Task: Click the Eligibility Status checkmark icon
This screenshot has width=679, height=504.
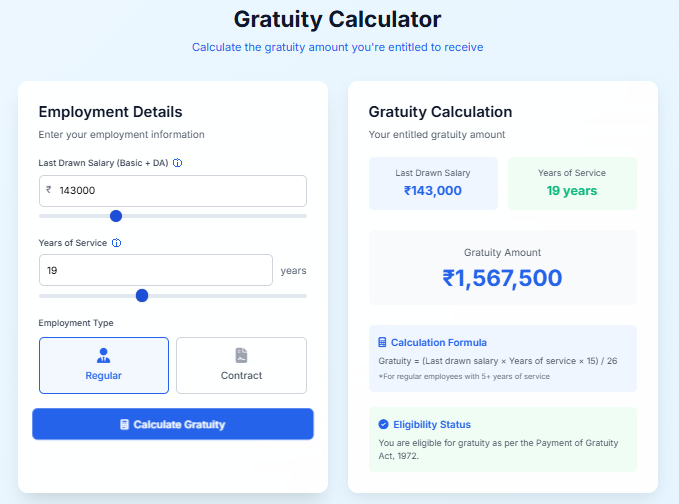Action: click(383, 424)
